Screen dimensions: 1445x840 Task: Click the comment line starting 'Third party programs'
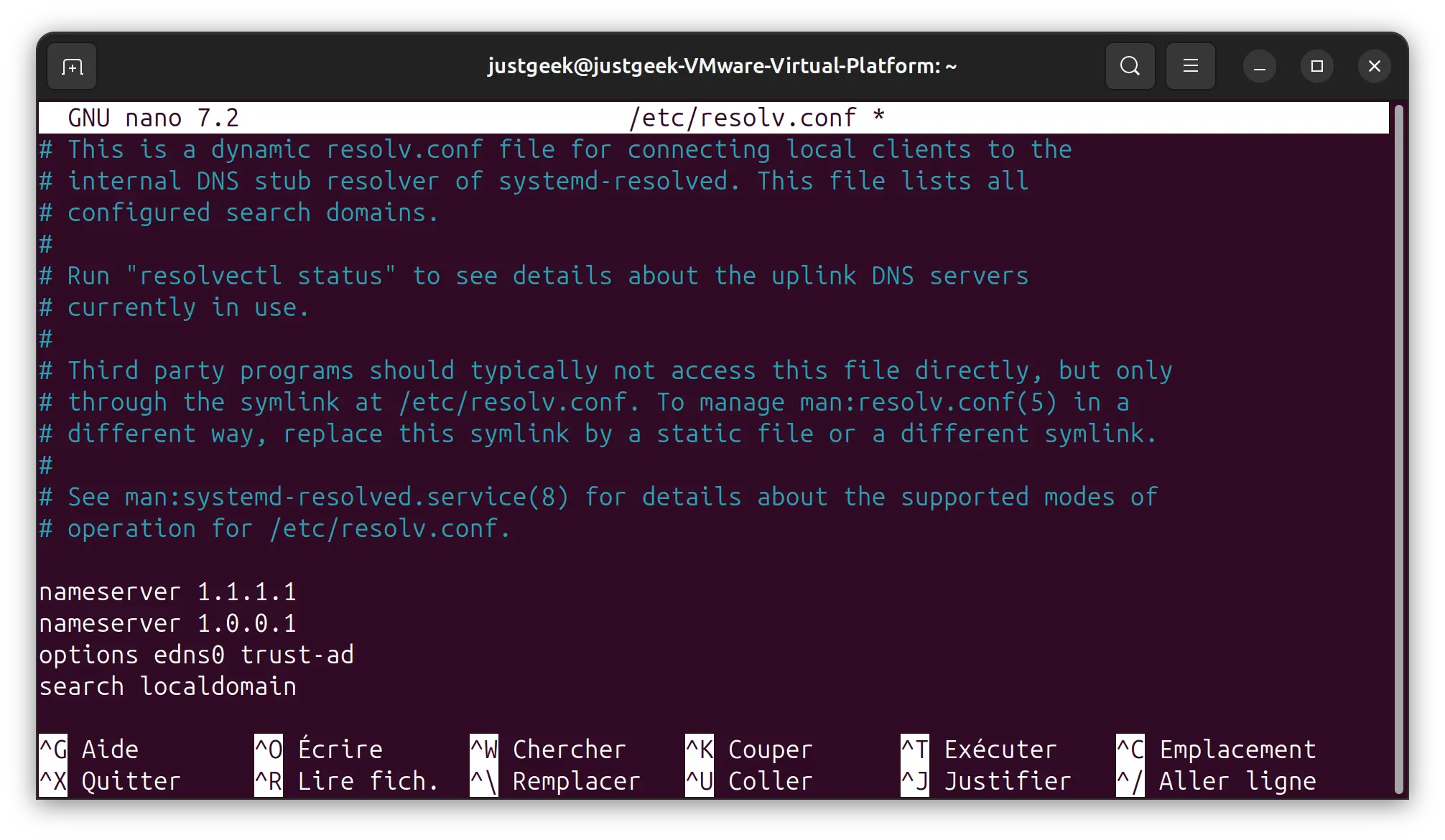point(605,370)
